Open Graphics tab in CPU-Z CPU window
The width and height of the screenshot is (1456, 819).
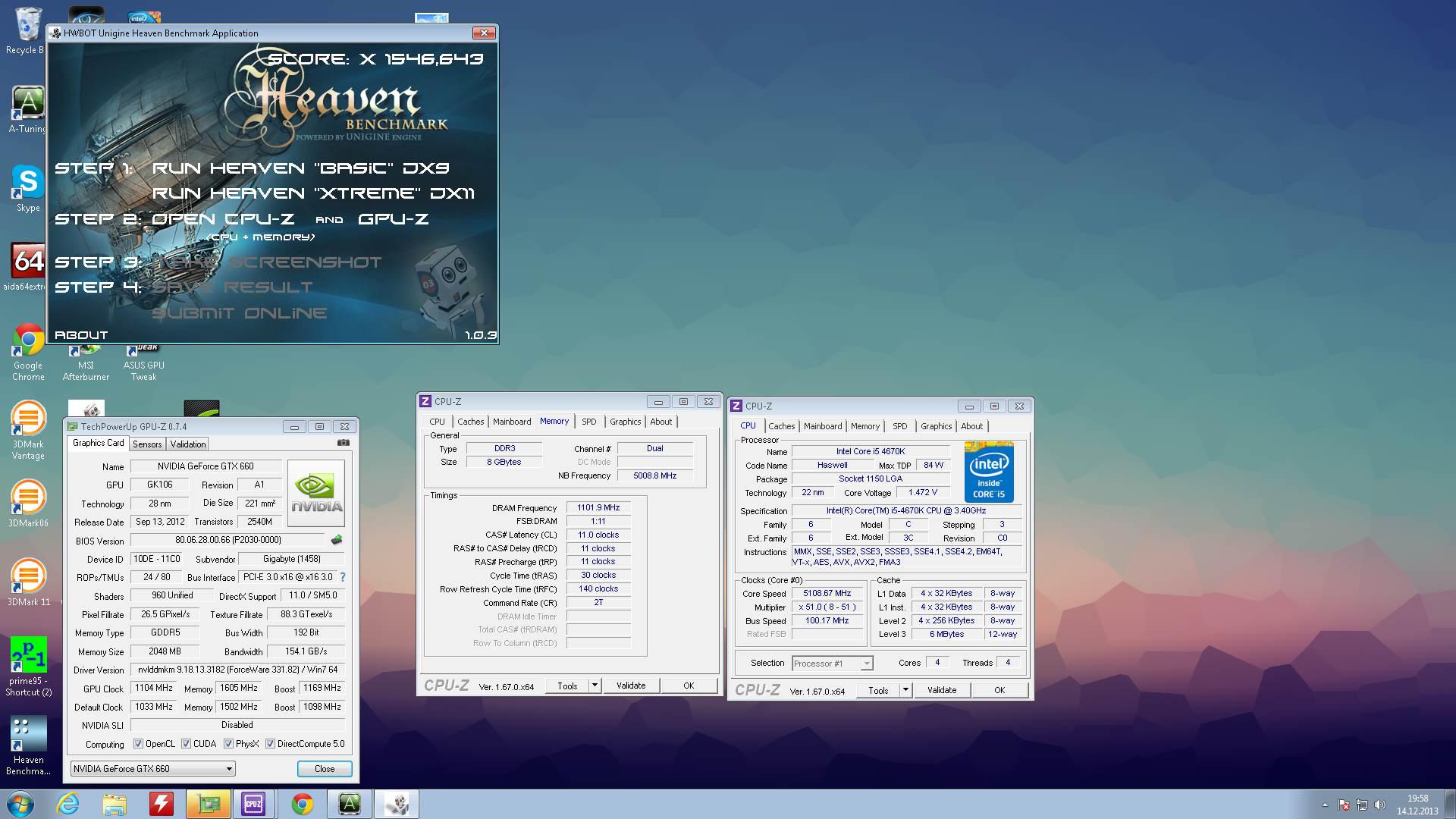pyautogui.click(x=936, y=426)
